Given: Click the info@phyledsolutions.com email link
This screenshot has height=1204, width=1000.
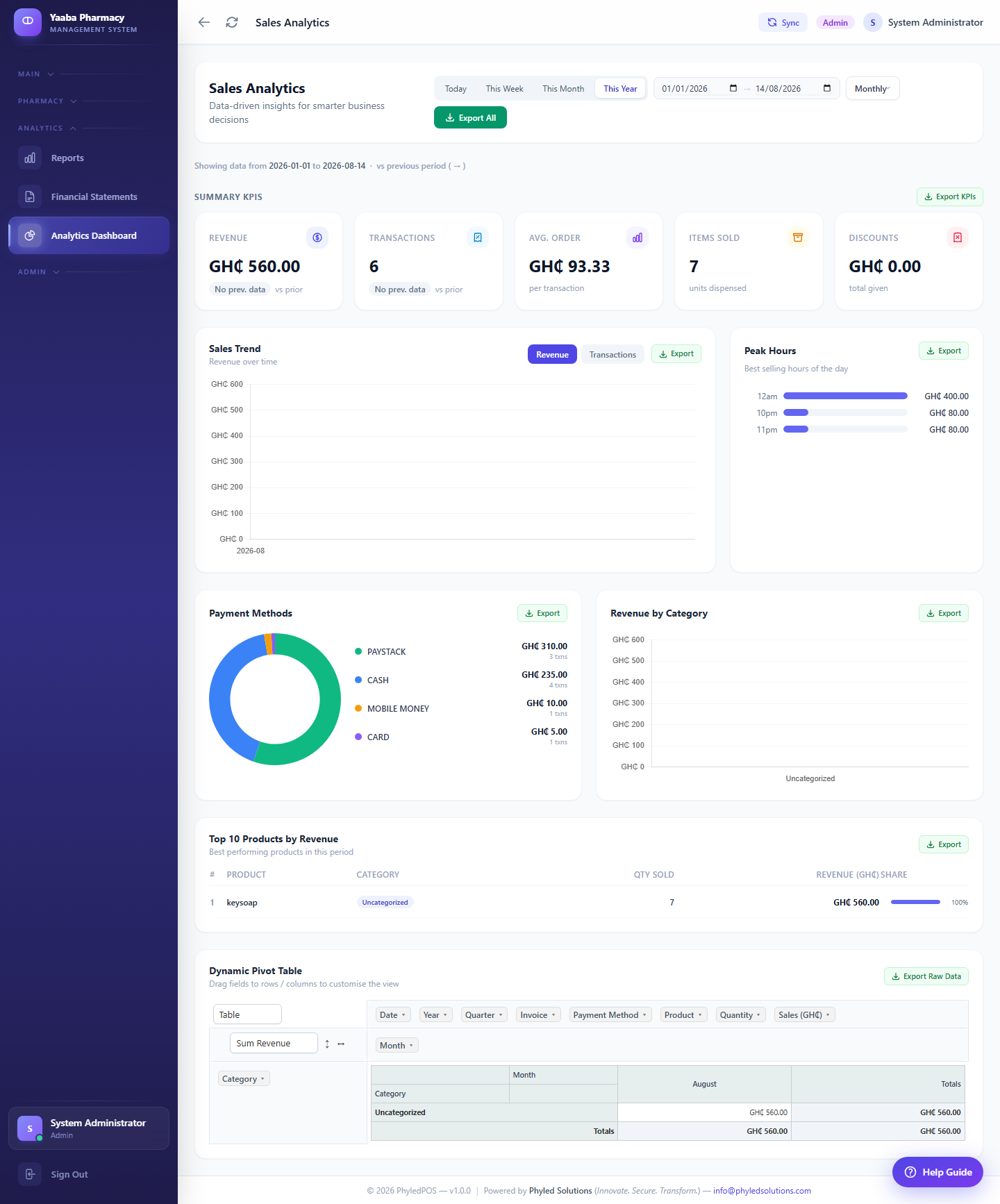Looking at the screenshot, I should (762, 1190).
